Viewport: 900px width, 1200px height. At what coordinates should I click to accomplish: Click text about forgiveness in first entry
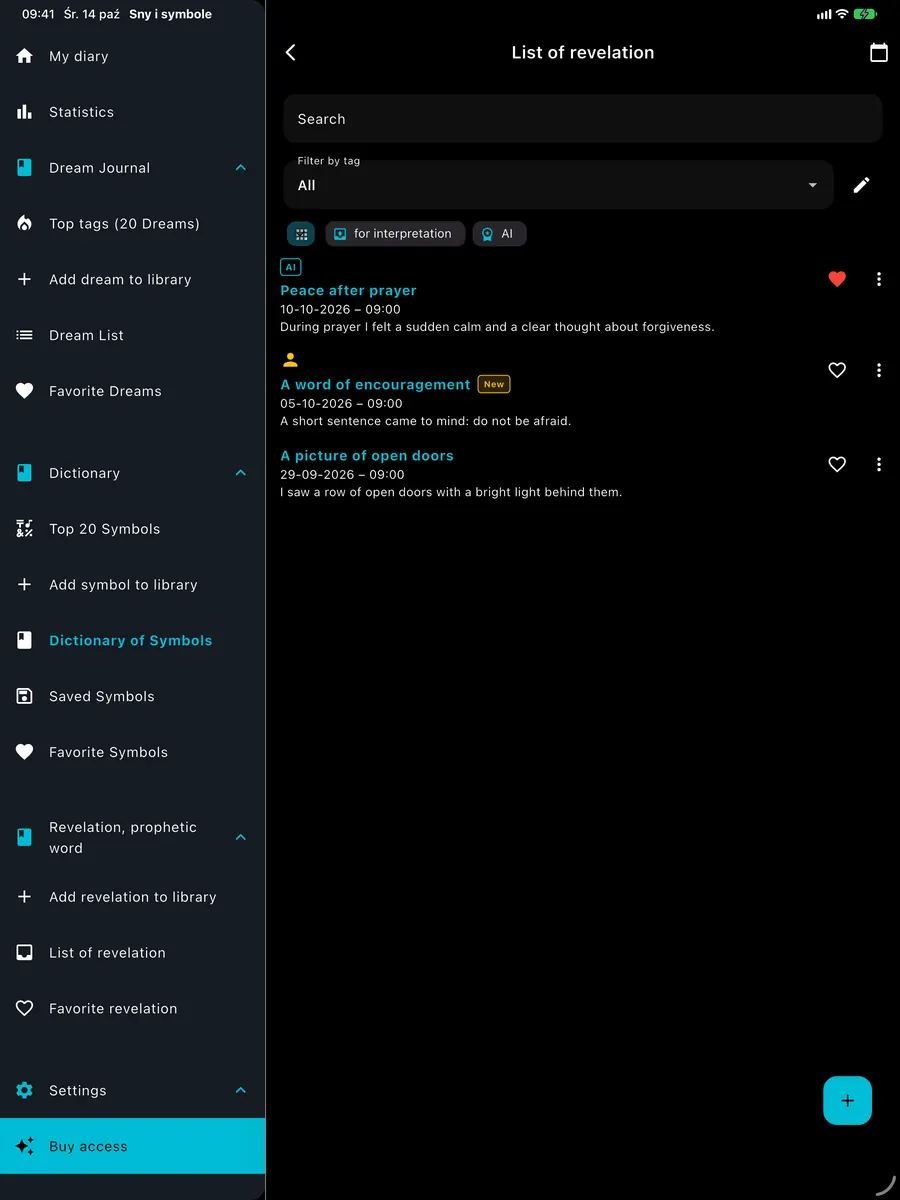(x=497, y=327)
